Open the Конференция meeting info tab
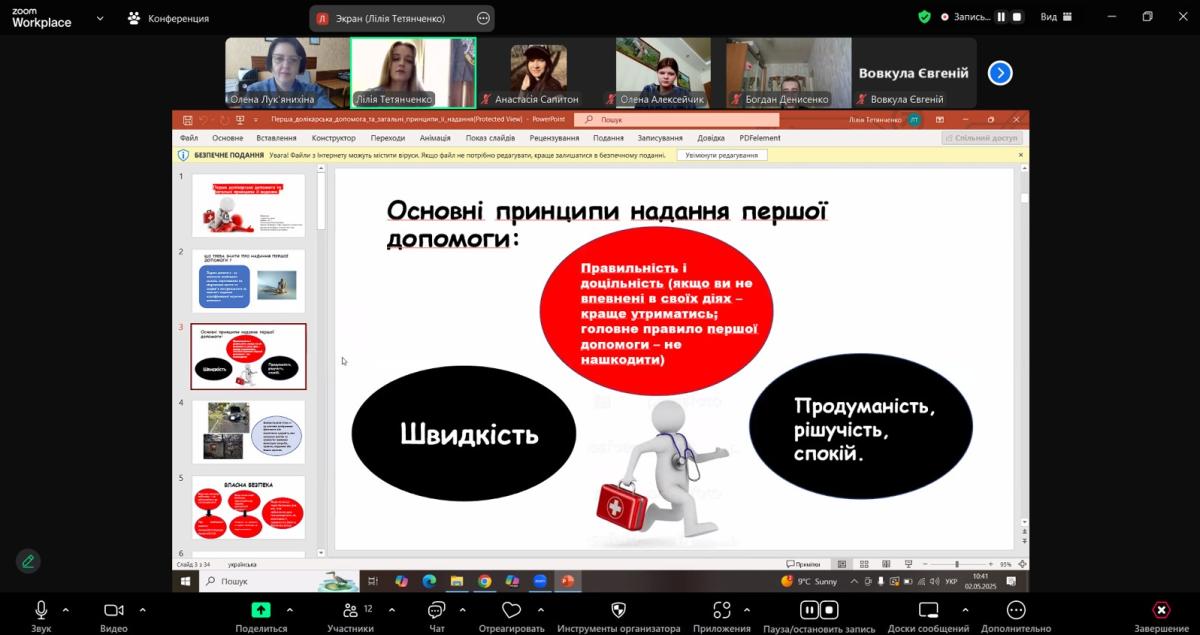 (x=169, y=18)
